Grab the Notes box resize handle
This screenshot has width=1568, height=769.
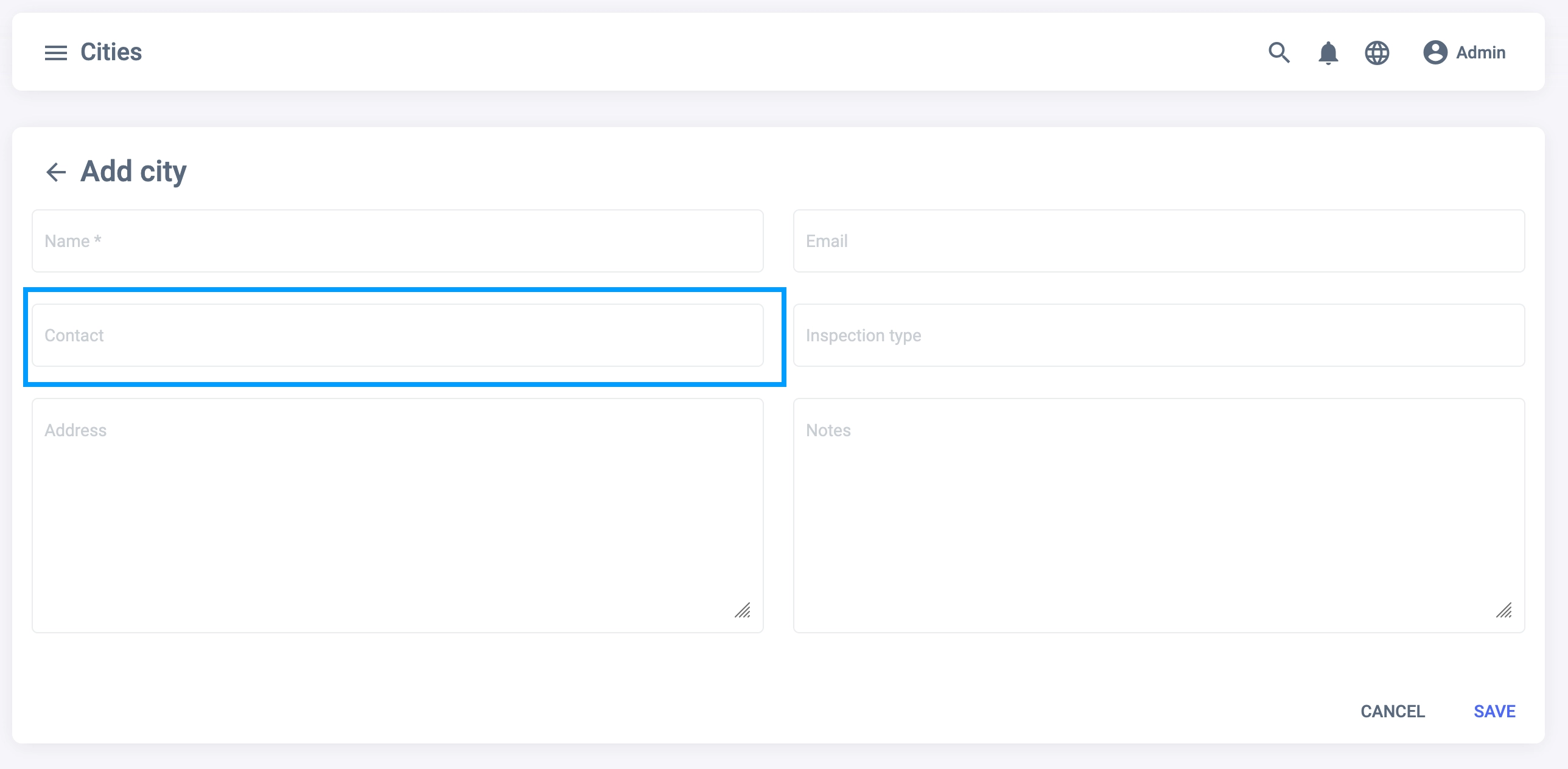(1504, 610)
